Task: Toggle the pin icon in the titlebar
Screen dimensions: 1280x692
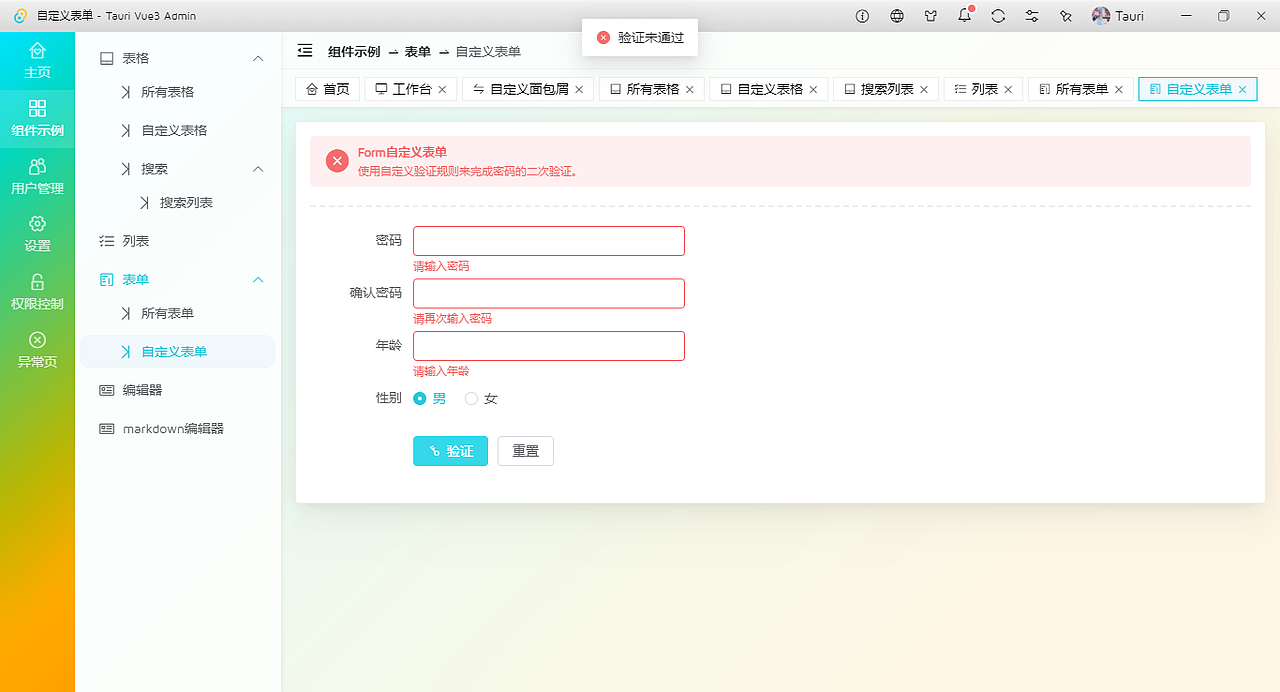Action: tap(1065, 15)
